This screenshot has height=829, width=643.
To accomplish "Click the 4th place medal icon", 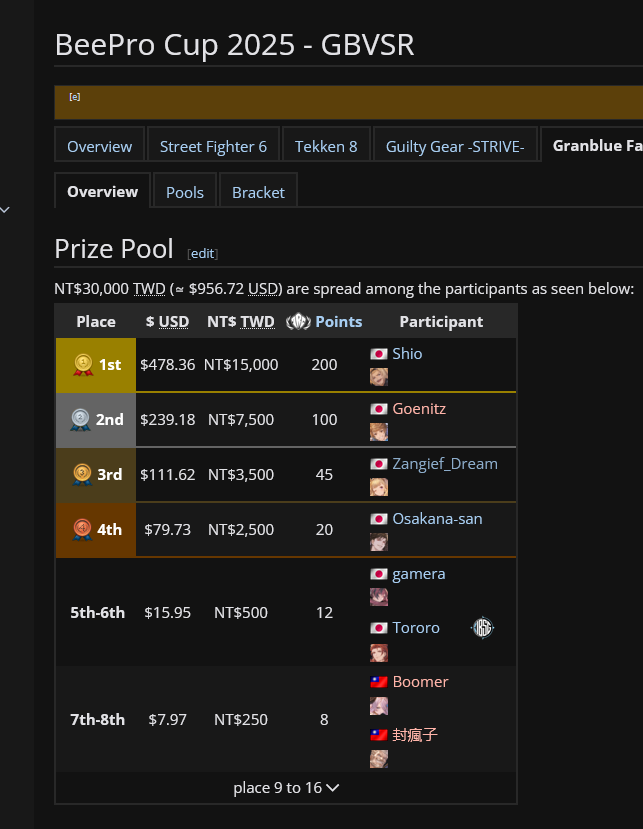I will tap(82, 530).
